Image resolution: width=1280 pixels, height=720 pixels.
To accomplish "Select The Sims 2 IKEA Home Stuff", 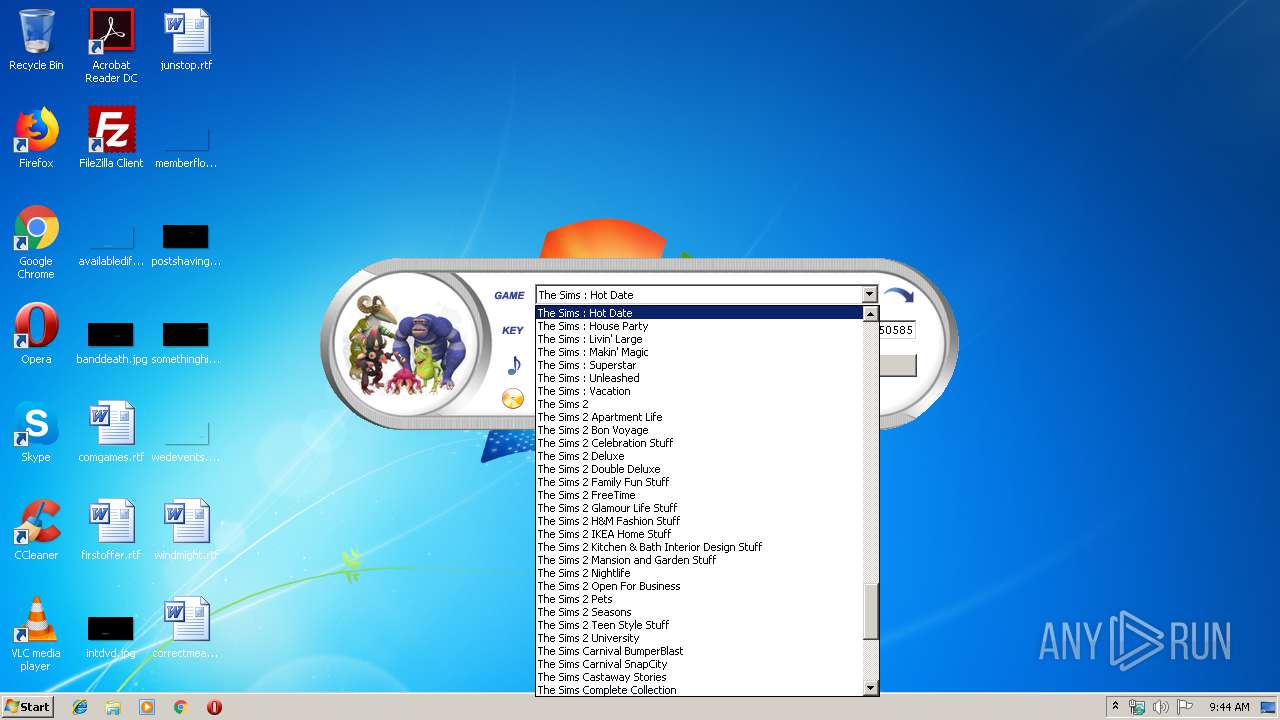I will [699, 534].
